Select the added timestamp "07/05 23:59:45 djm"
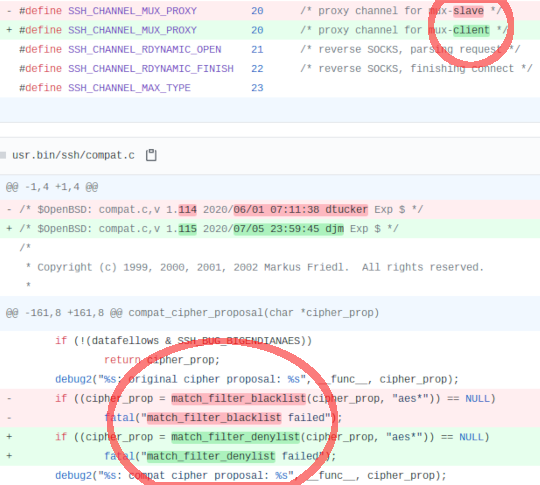 tap(289, 229)
